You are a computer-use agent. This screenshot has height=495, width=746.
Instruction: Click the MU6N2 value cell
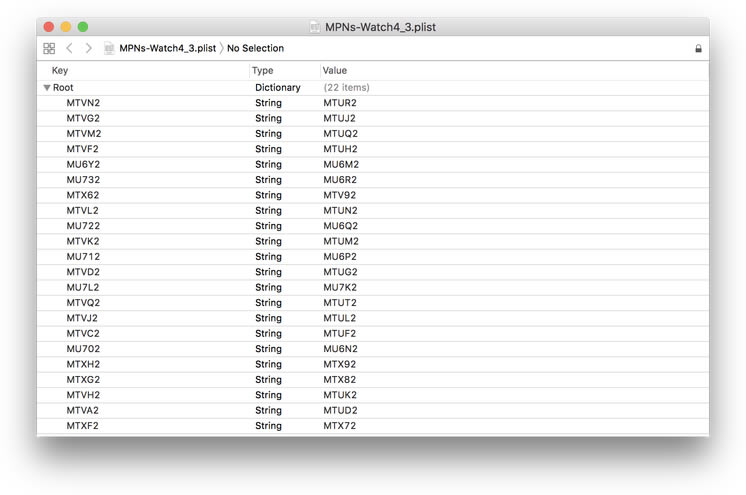pos(340,349)
